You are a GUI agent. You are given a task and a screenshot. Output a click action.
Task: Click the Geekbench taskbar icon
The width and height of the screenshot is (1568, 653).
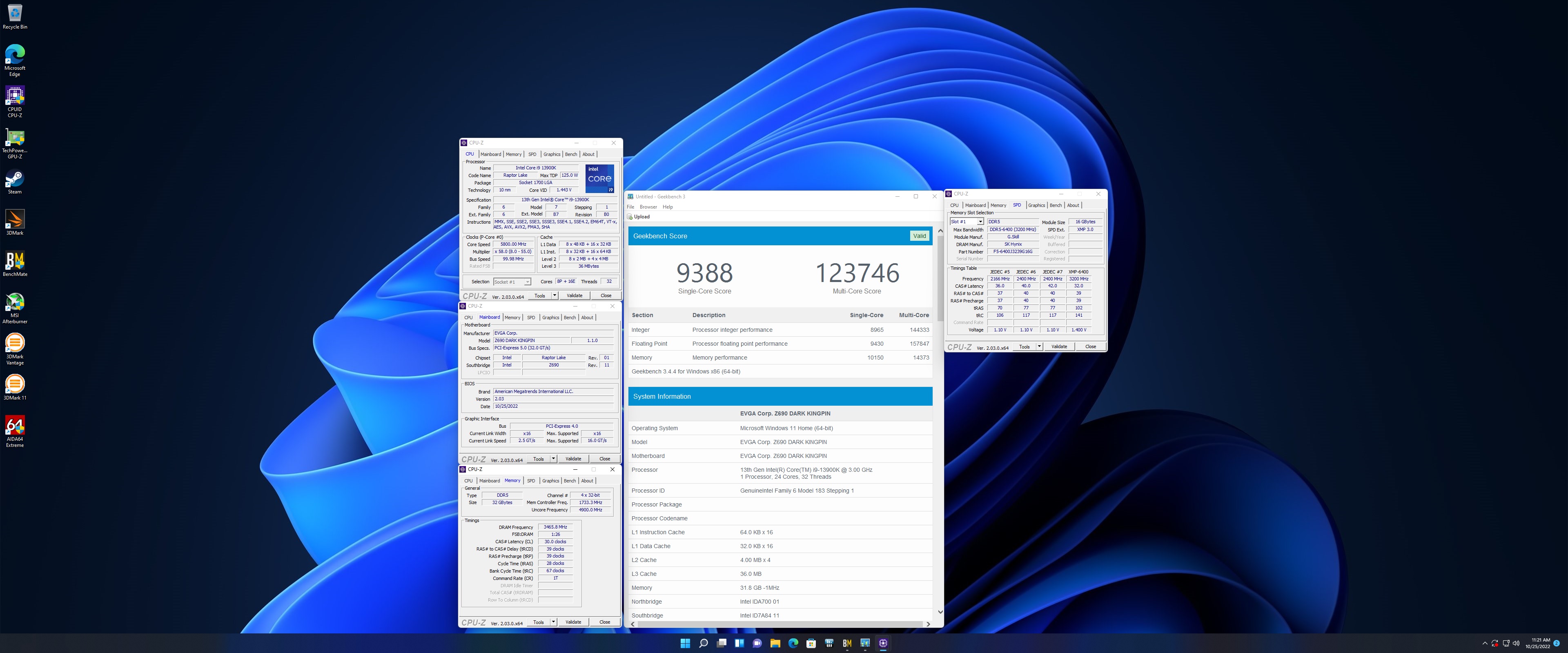pyautogui.click(x=865, y=643)
